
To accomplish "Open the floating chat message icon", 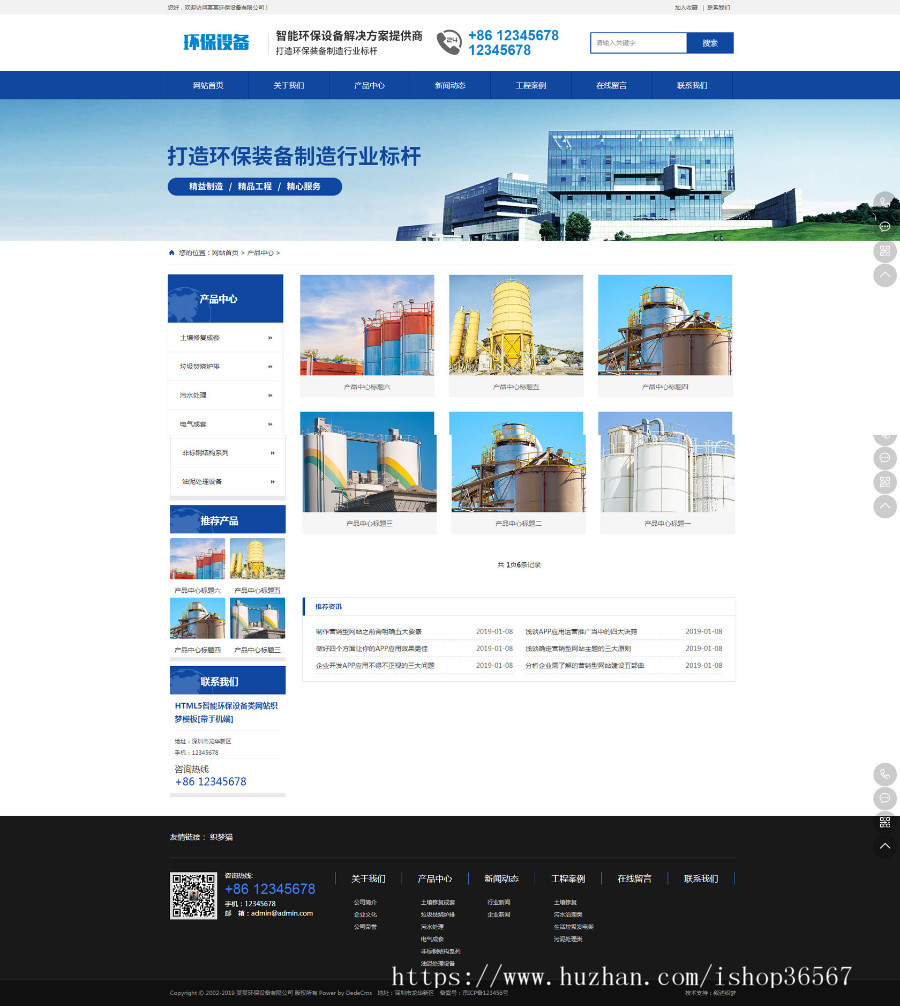I will click(x=885, y=798).
